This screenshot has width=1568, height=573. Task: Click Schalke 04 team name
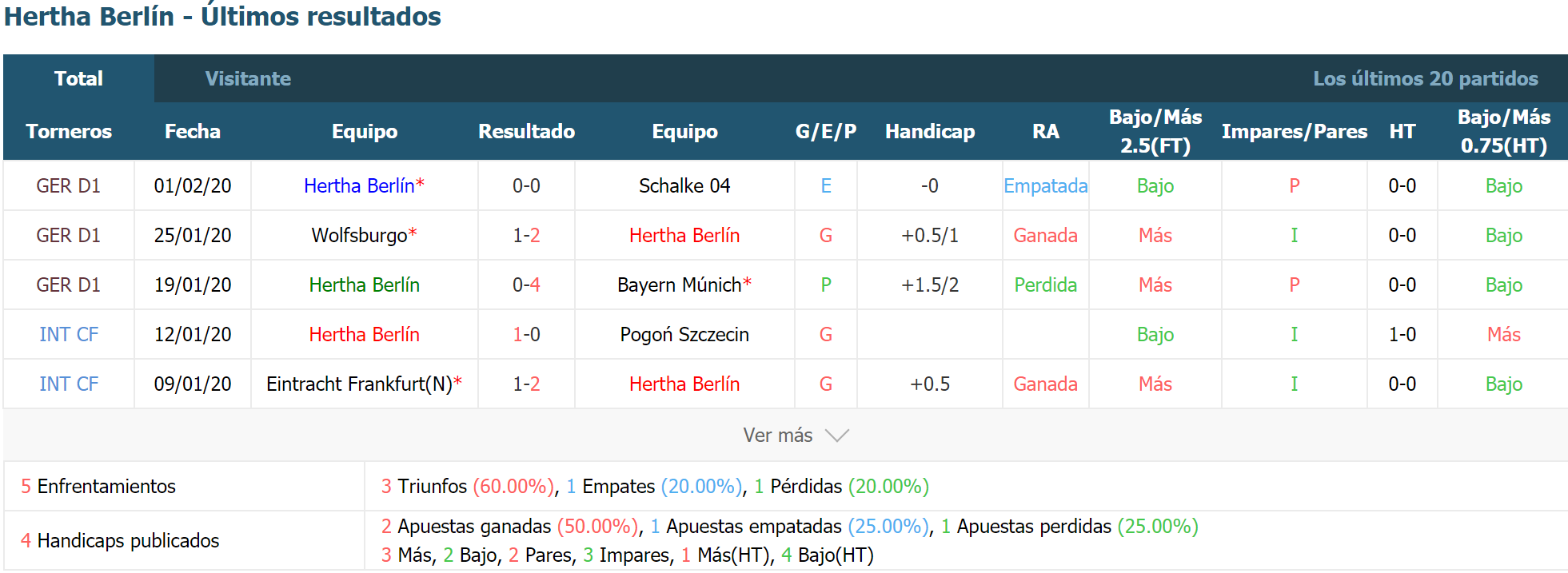coord(684,185)
